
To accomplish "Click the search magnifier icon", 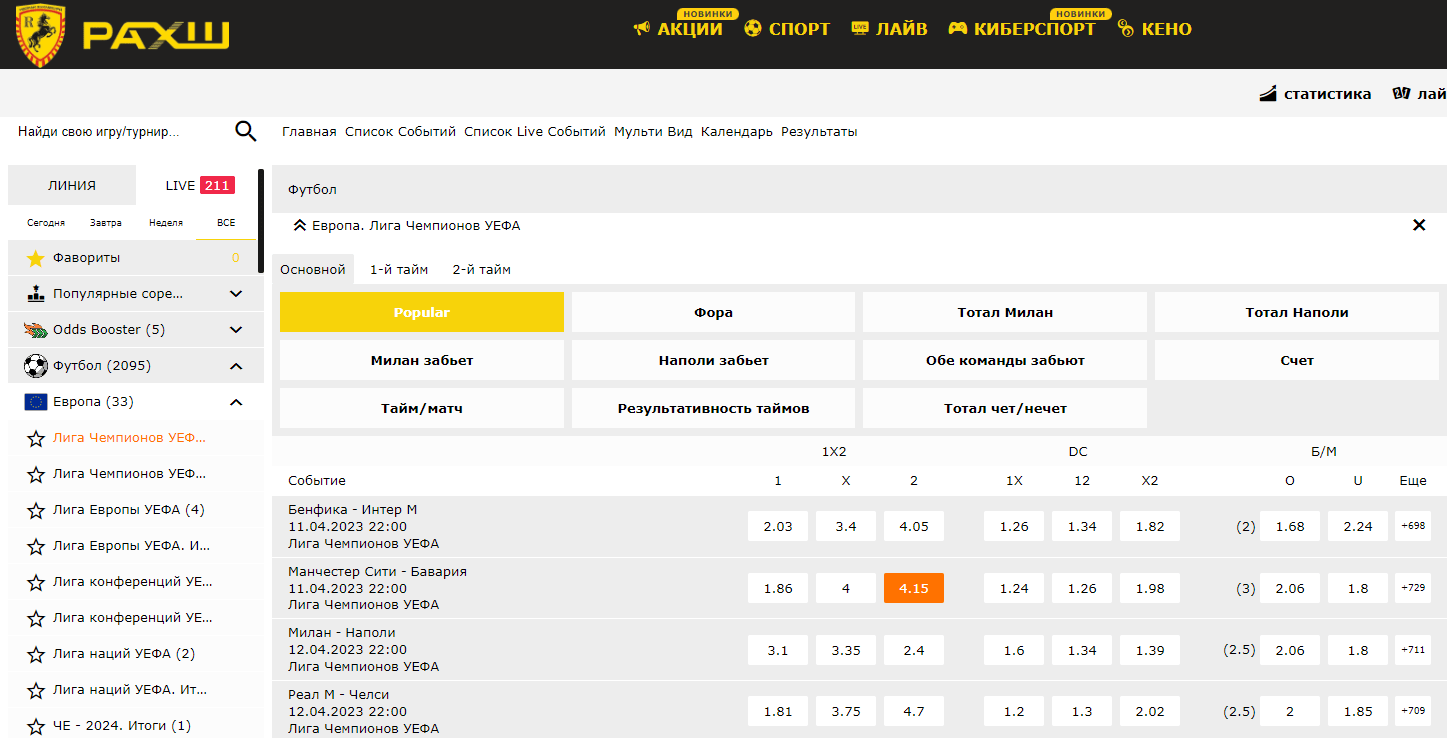I will click(245, 131).
